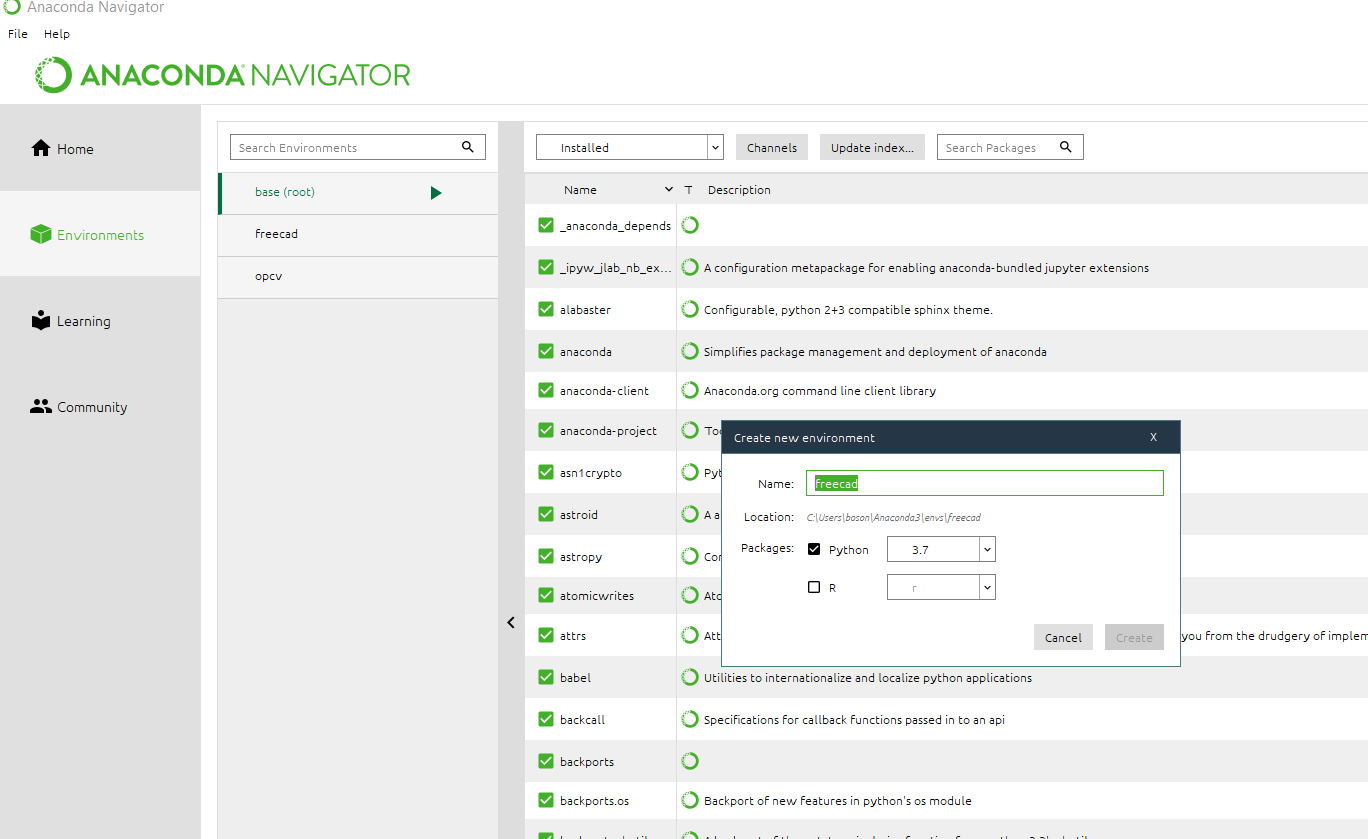Click the Anaconda Navigator logo

tap(222, 75)
